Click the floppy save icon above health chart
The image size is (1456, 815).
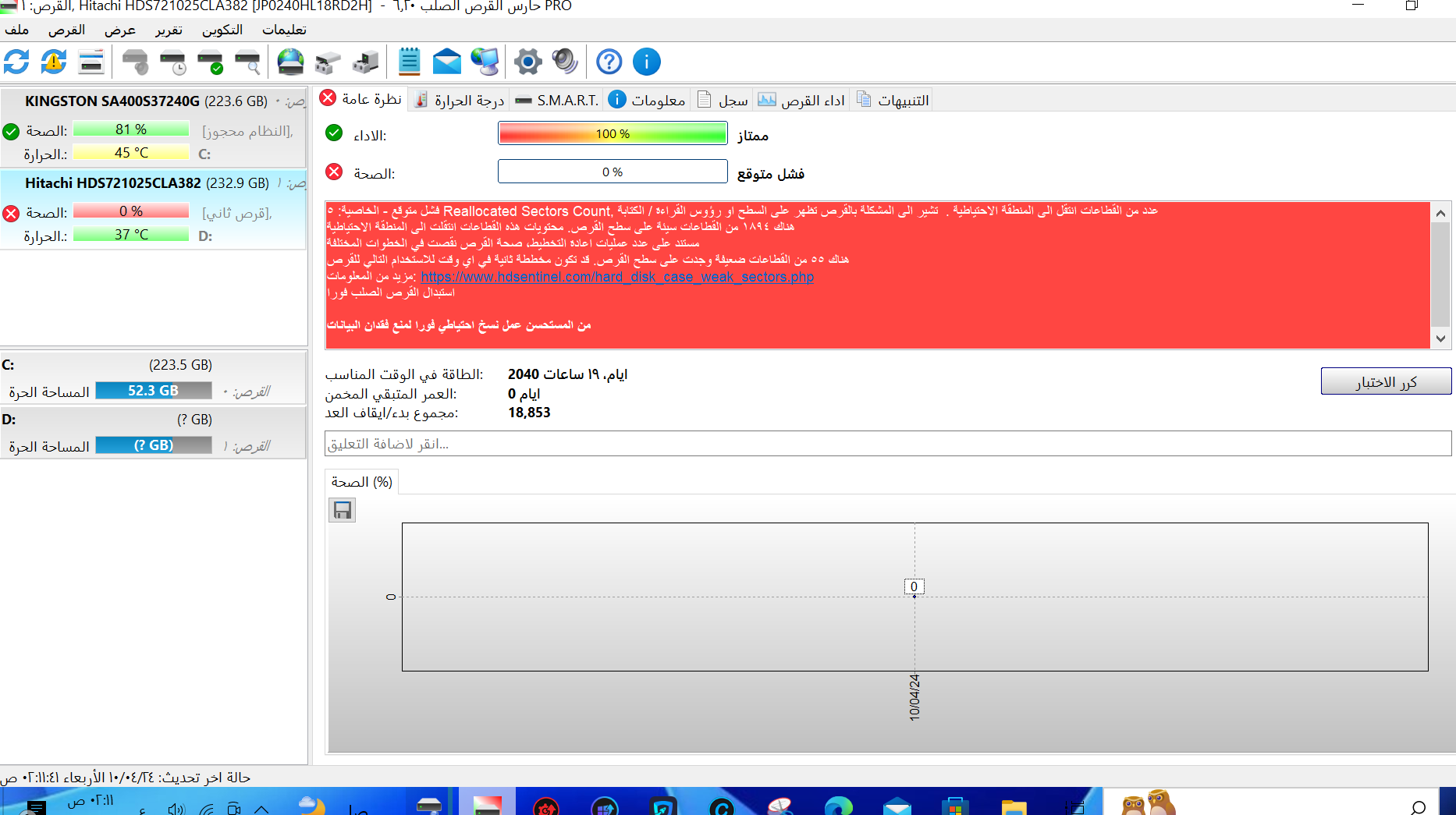(343, 511)
